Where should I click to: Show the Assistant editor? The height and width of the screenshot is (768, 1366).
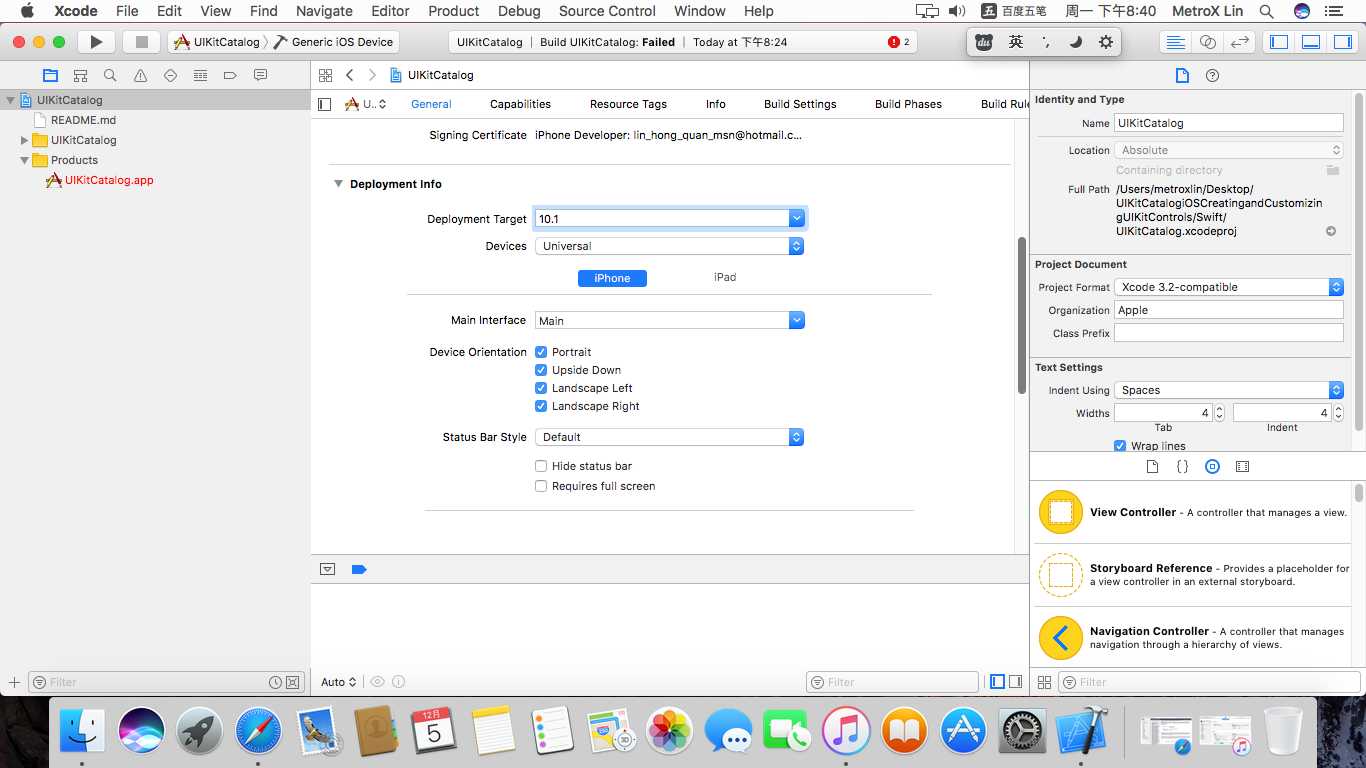(1207, 42)
